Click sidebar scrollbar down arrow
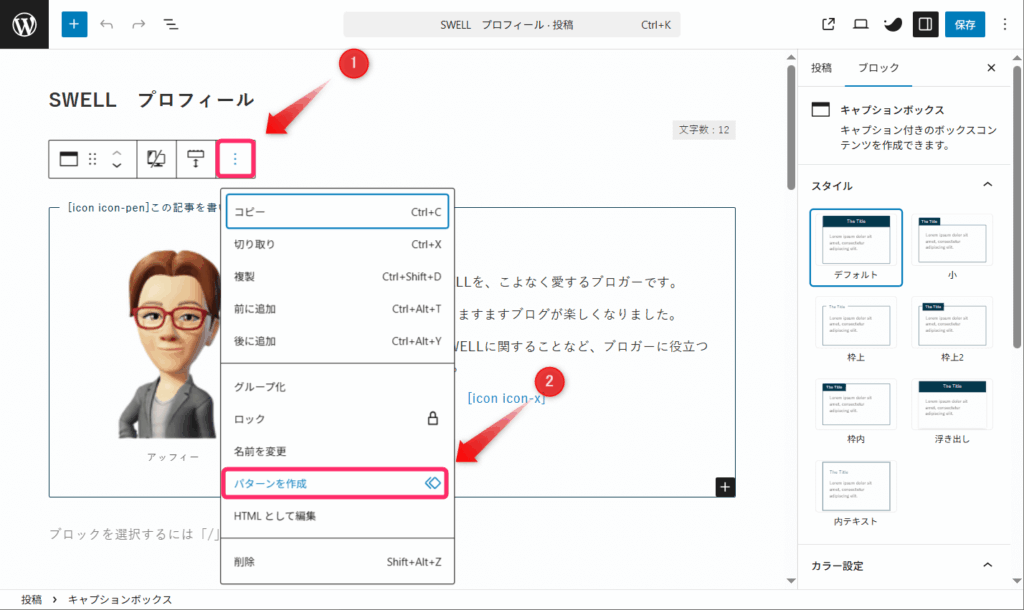 [1017, 581]
